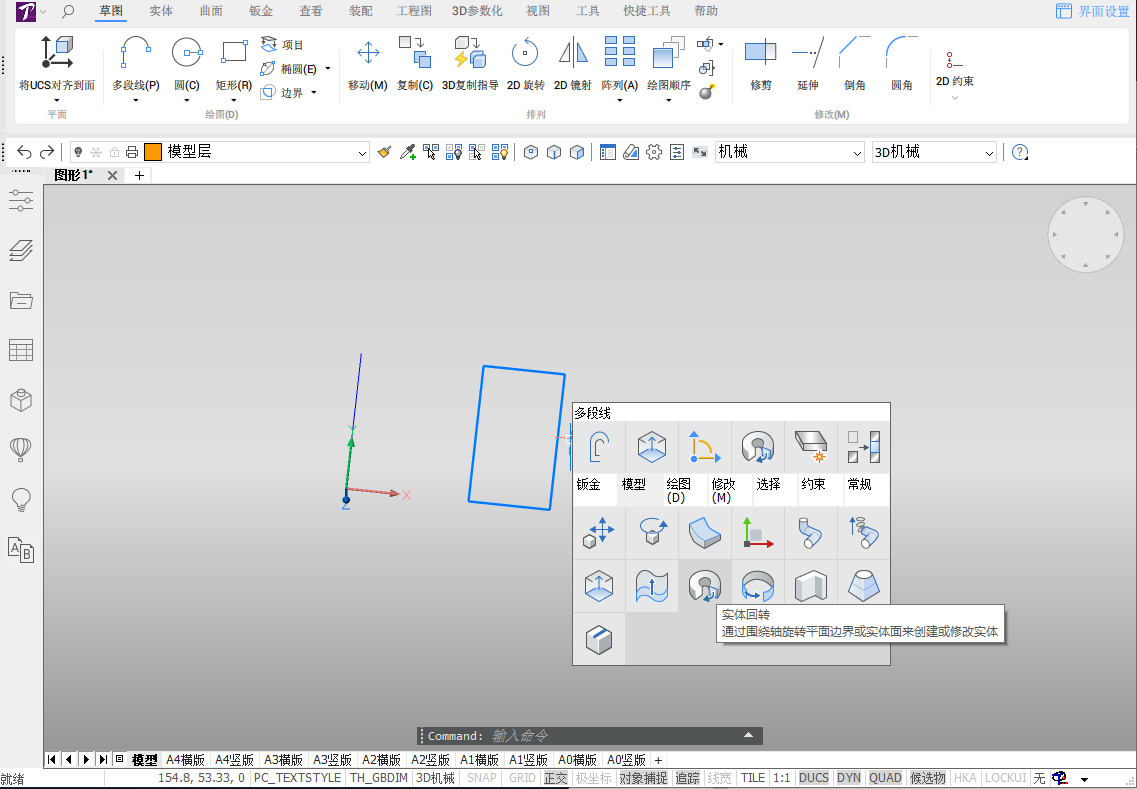This screenshot has width=1137, height=789.
Task: Toggle SNAP in the status bar
Action: 481,778
